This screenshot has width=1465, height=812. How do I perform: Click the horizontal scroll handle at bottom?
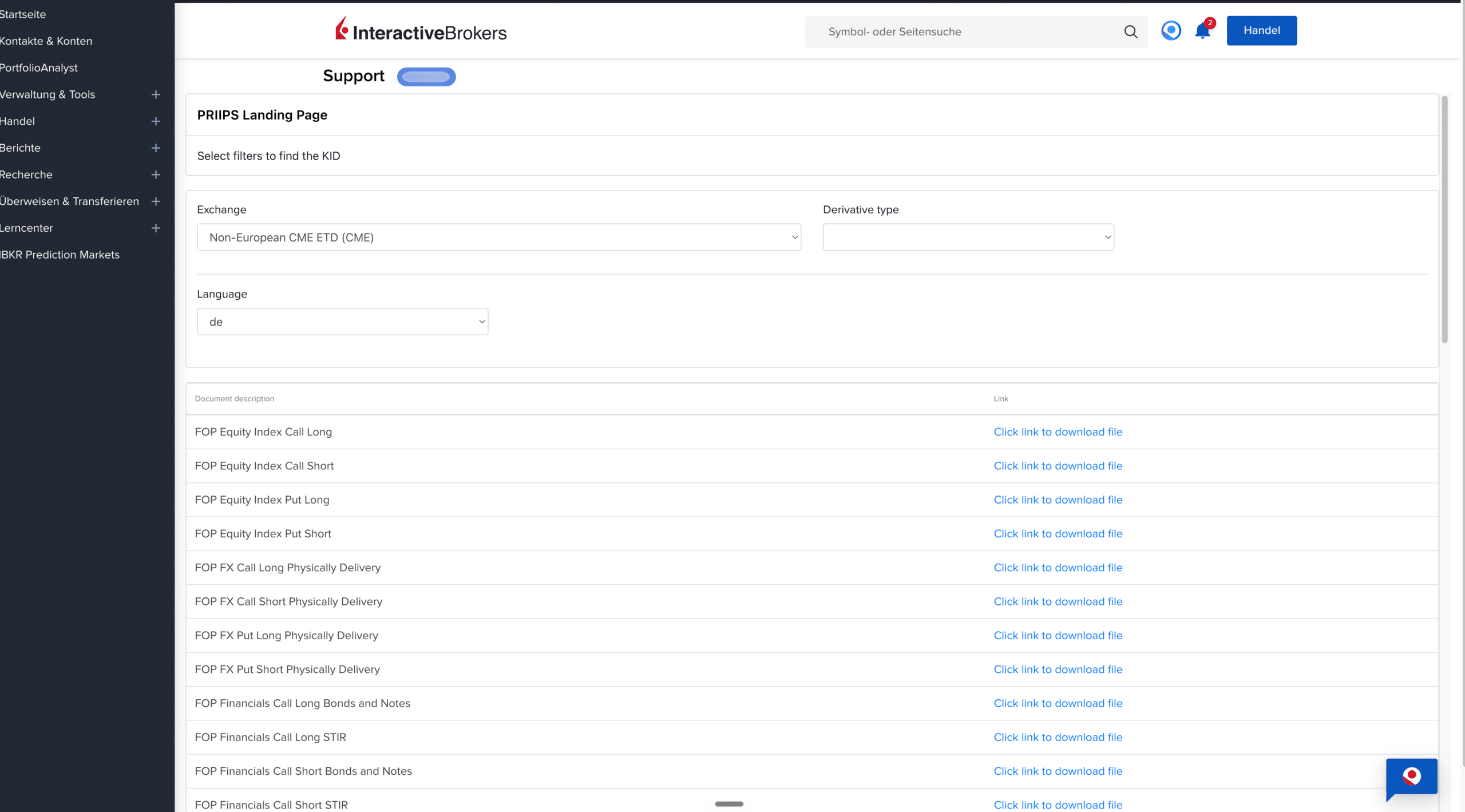pos(729,804)
